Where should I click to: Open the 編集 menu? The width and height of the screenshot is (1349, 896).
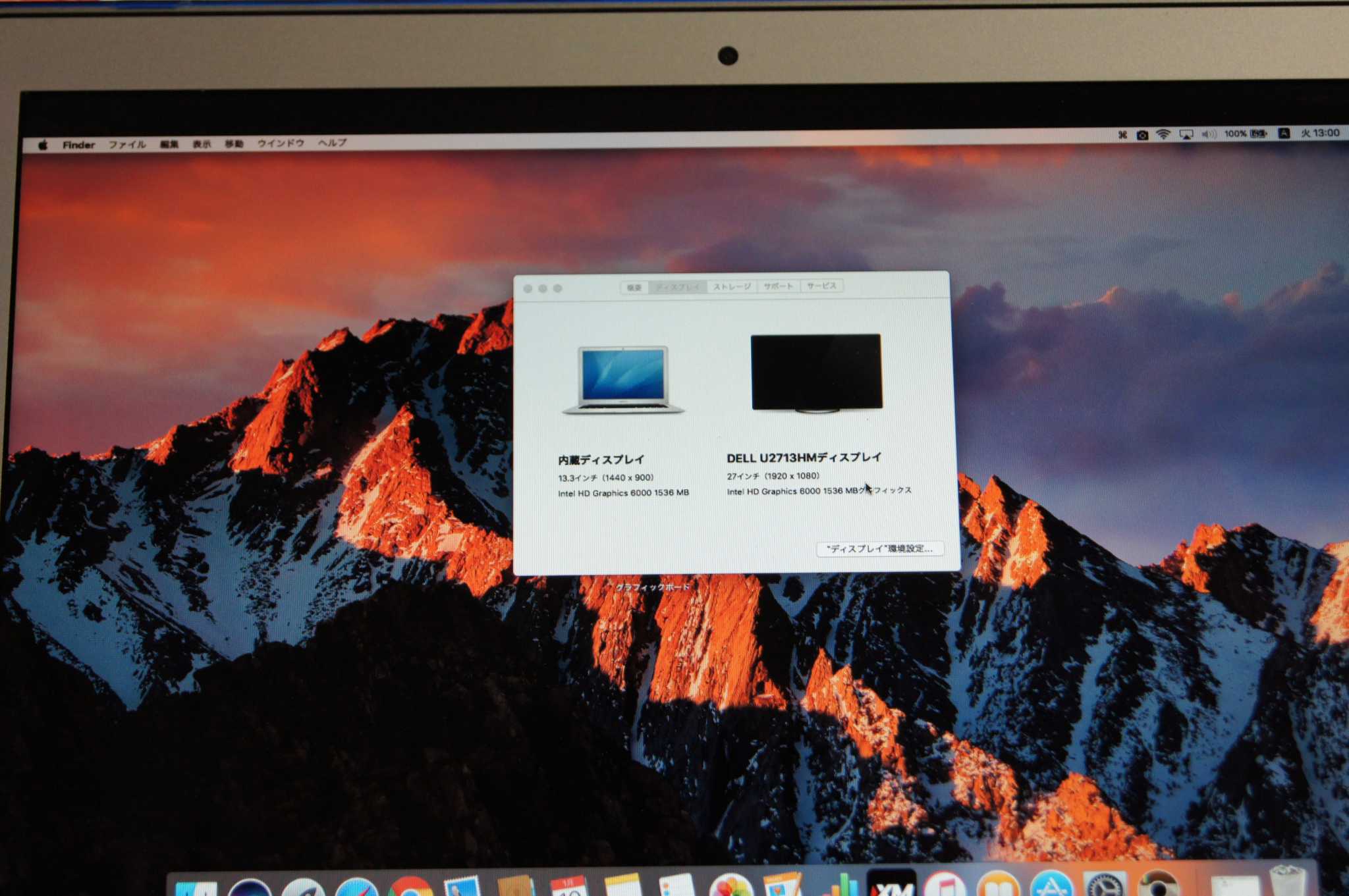[x=169, y=144]
